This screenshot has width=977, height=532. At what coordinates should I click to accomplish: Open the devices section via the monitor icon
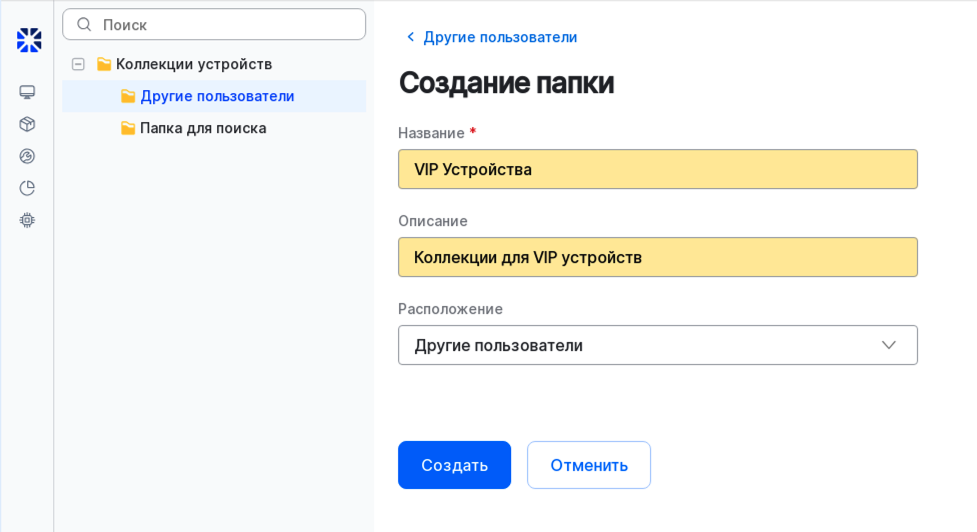pos(27,92)
